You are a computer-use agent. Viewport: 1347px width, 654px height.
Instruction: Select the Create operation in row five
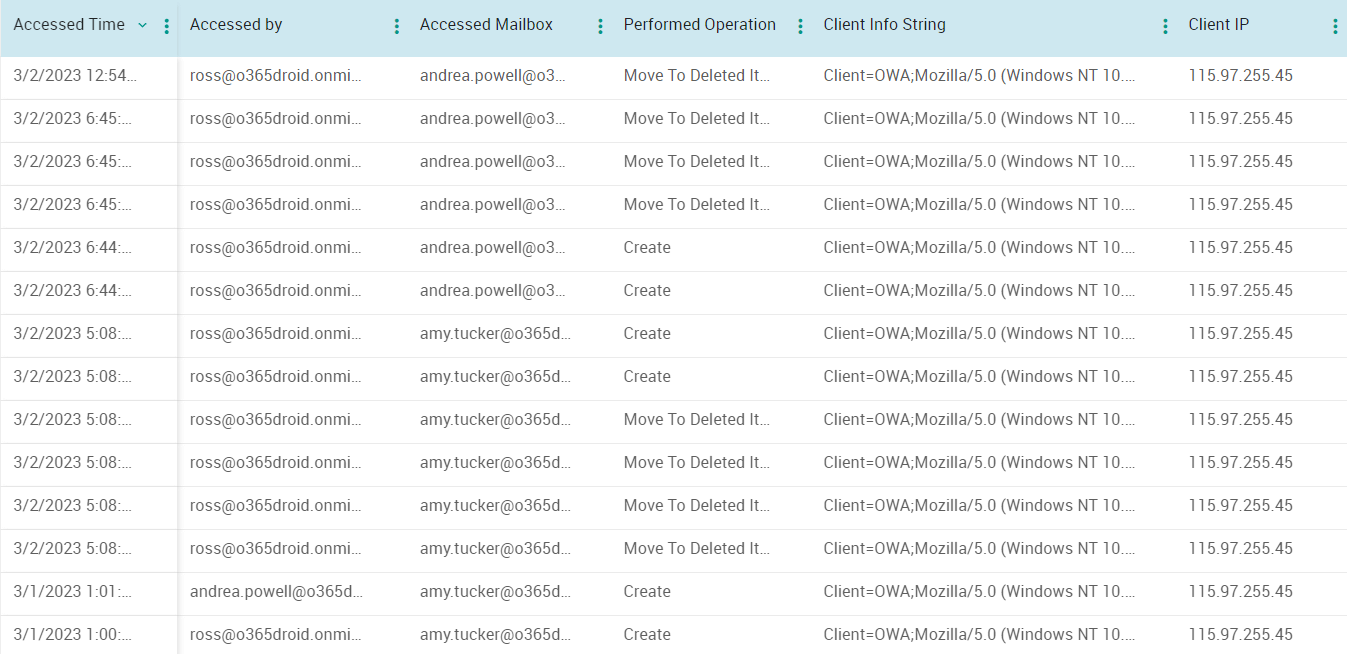(645, 247)
